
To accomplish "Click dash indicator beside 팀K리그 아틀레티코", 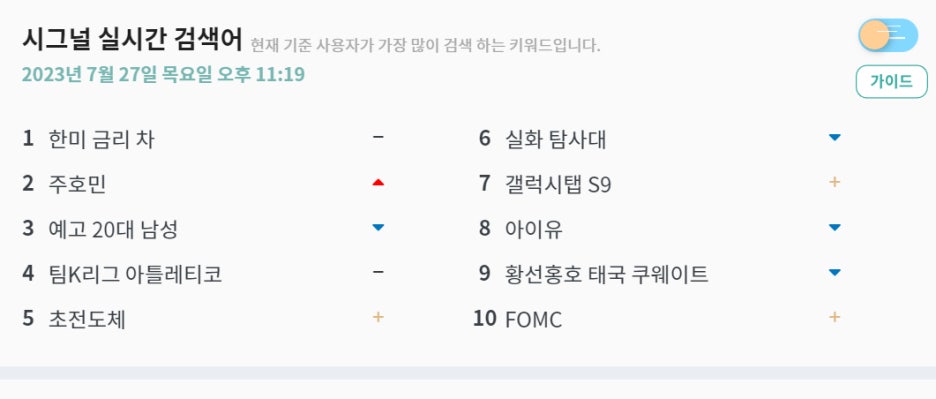I will (x=378, y=272).
